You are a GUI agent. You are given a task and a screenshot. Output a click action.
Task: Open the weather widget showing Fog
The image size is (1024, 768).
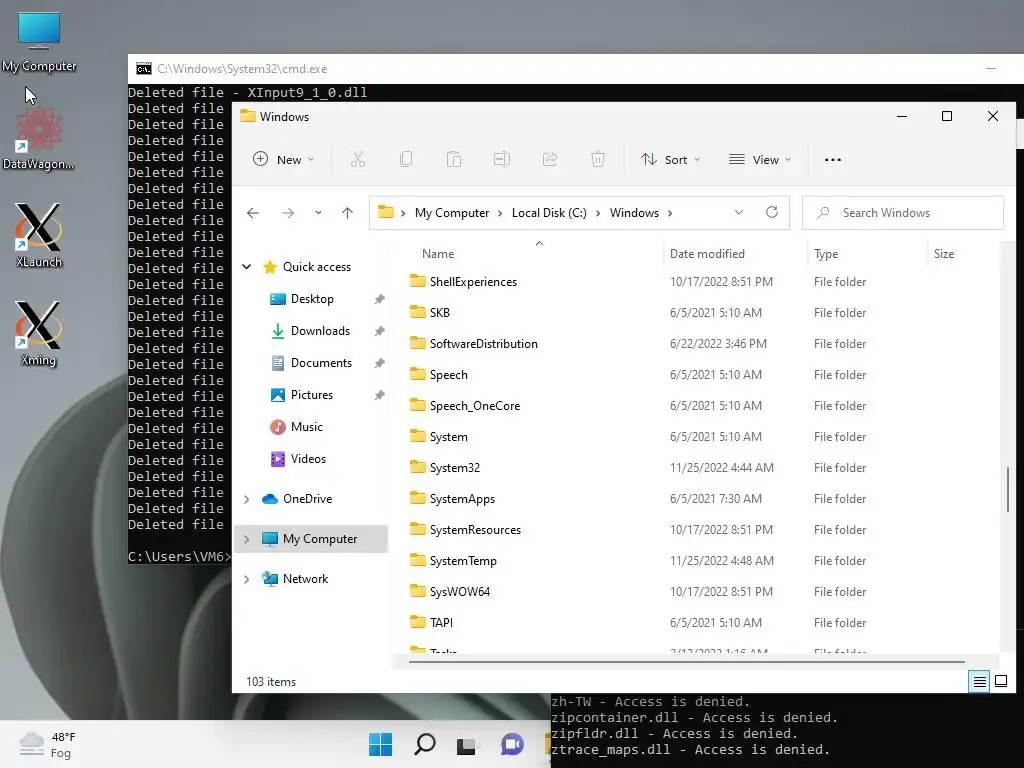tap(47, 744)
